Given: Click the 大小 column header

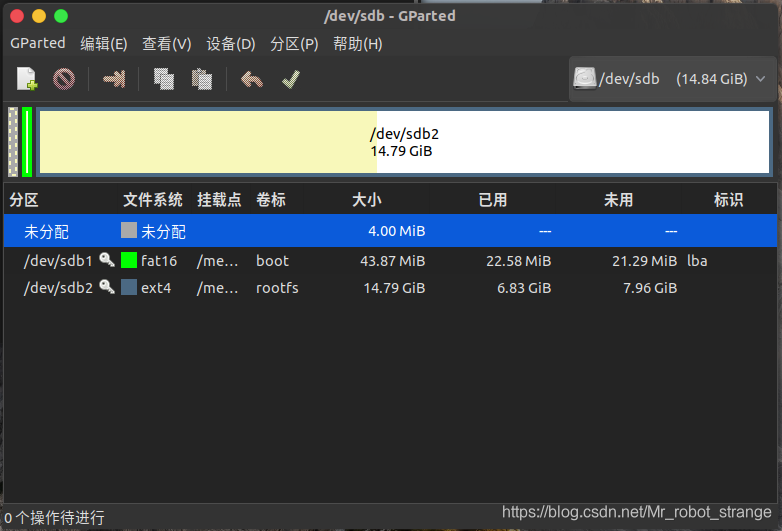Looking at the screenshot, I should tap(367, 200).
